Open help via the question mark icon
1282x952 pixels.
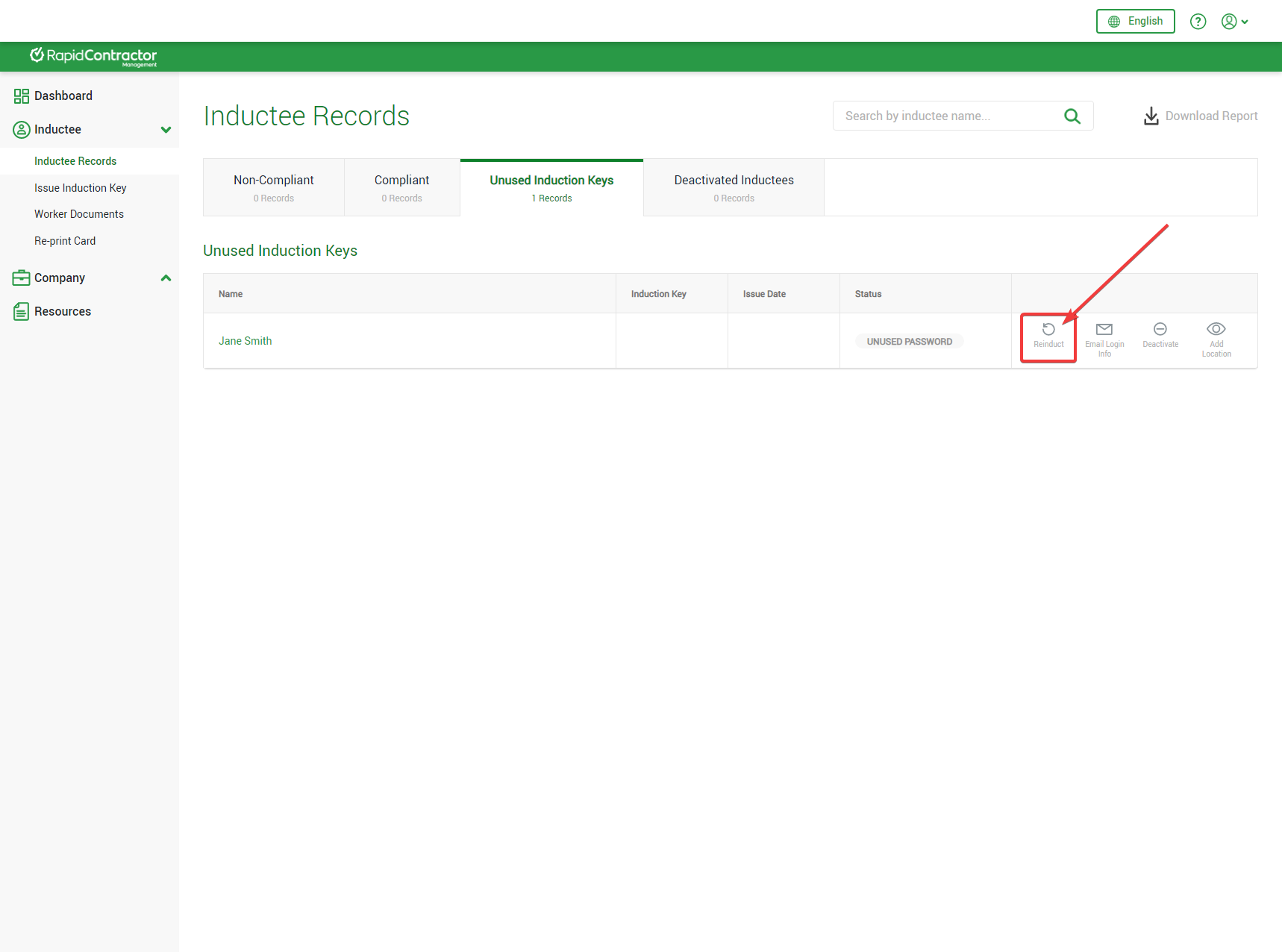click(1198, 22)
